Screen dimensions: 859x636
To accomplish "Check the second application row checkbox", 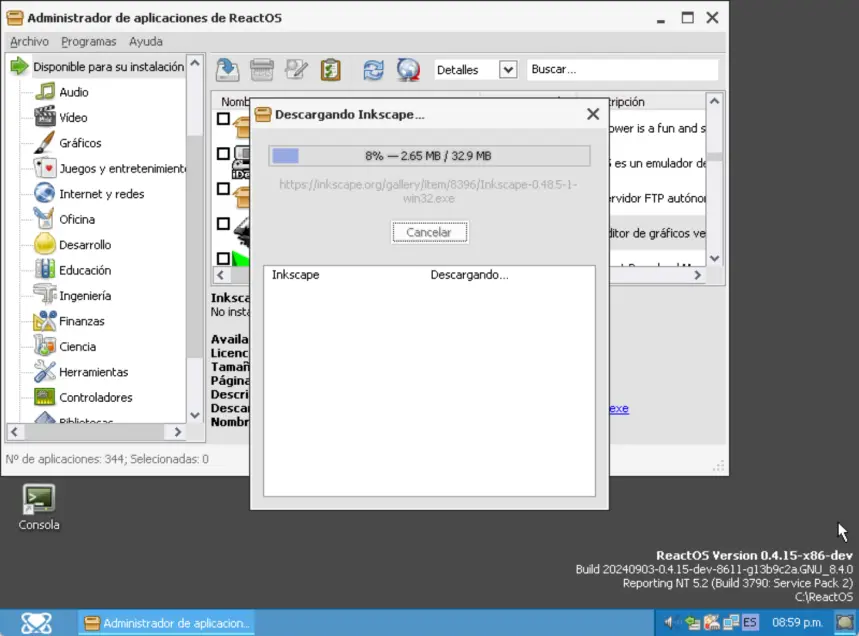I will point(223,153).
